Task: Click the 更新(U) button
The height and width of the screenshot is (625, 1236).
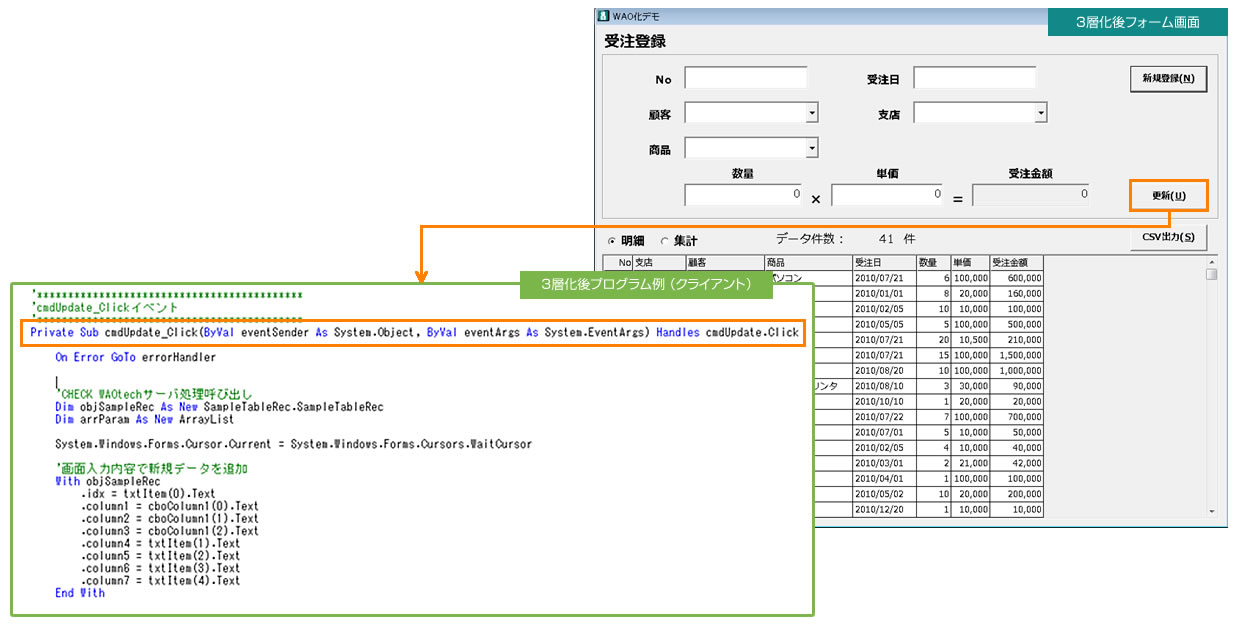Action: [x=1168, y=196]
